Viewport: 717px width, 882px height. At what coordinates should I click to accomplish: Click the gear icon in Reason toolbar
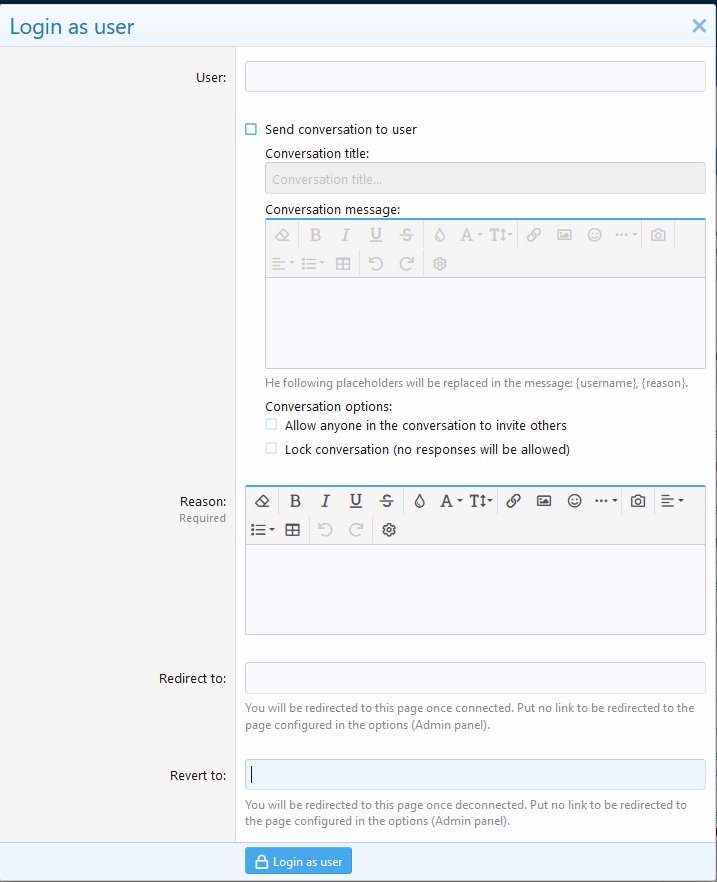(x=389, y=530)
